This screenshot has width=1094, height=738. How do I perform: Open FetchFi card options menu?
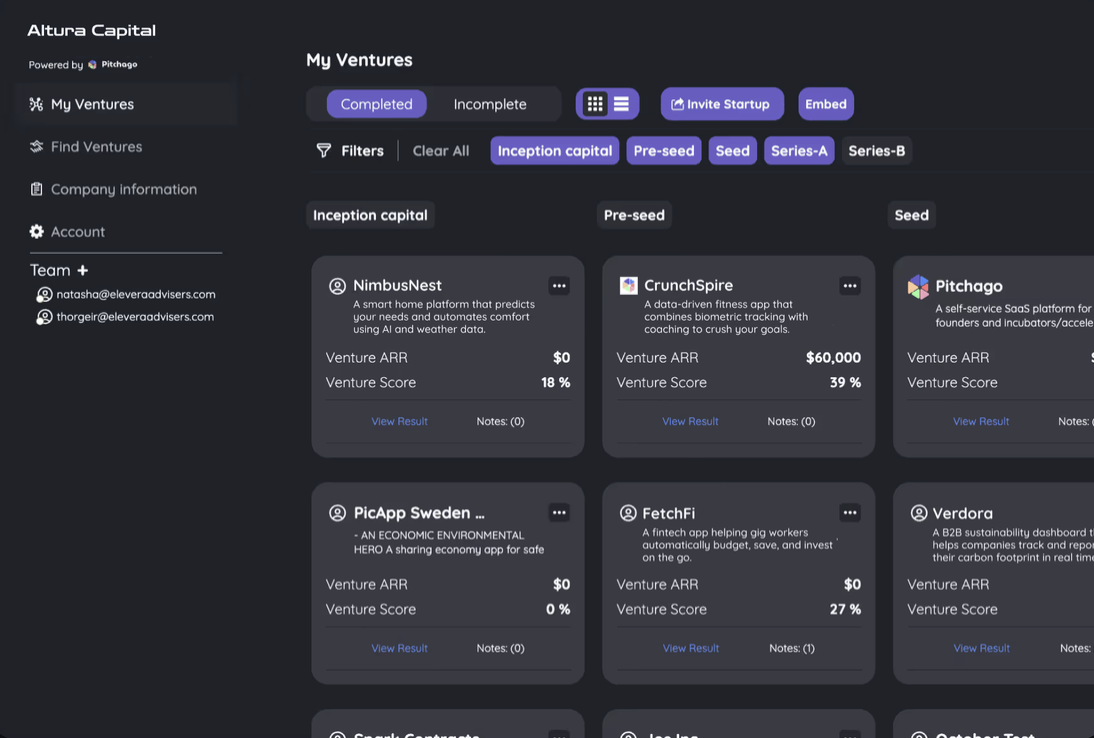(849, 512)
